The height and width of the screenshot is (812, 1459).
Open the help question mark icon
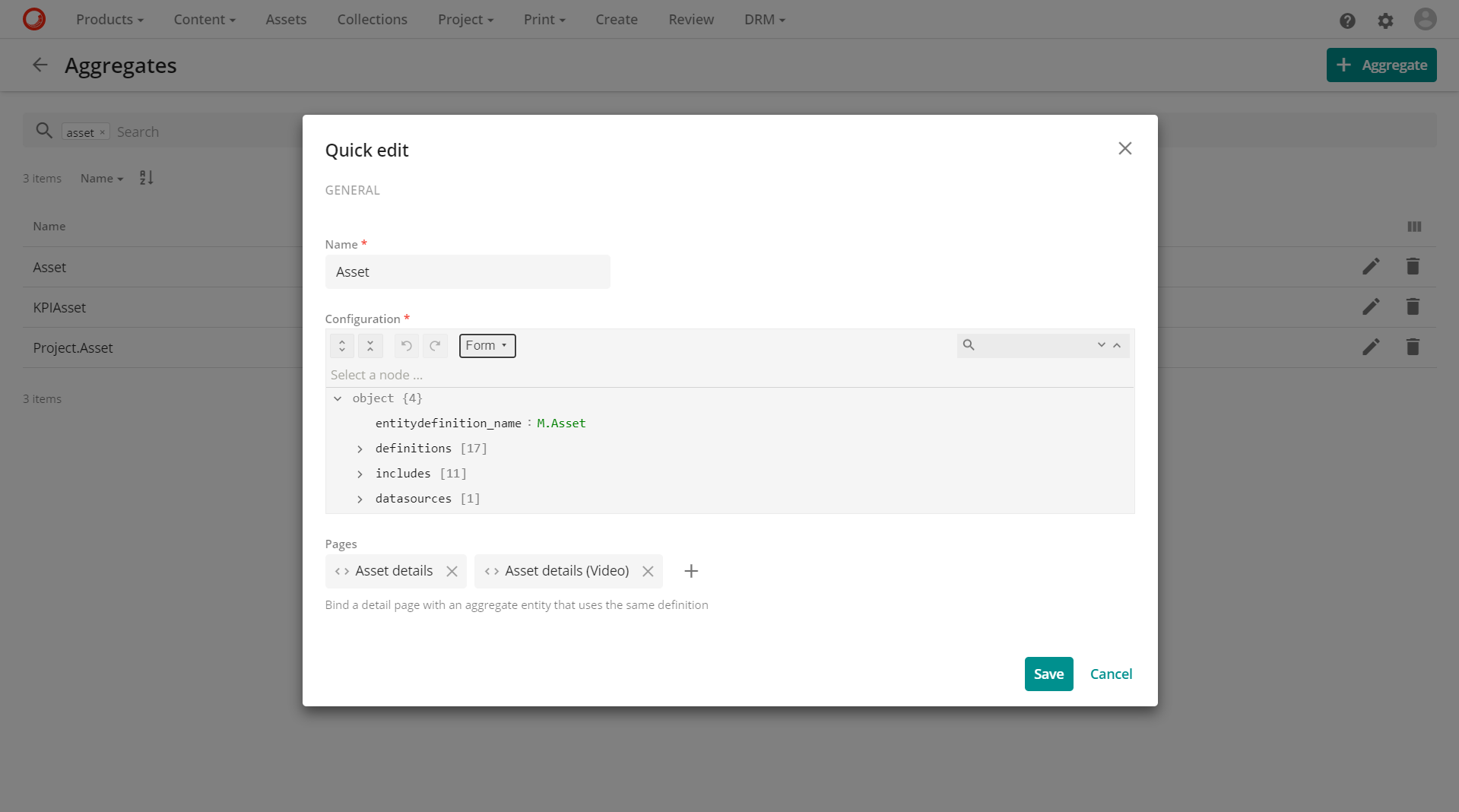[1347, 21]
